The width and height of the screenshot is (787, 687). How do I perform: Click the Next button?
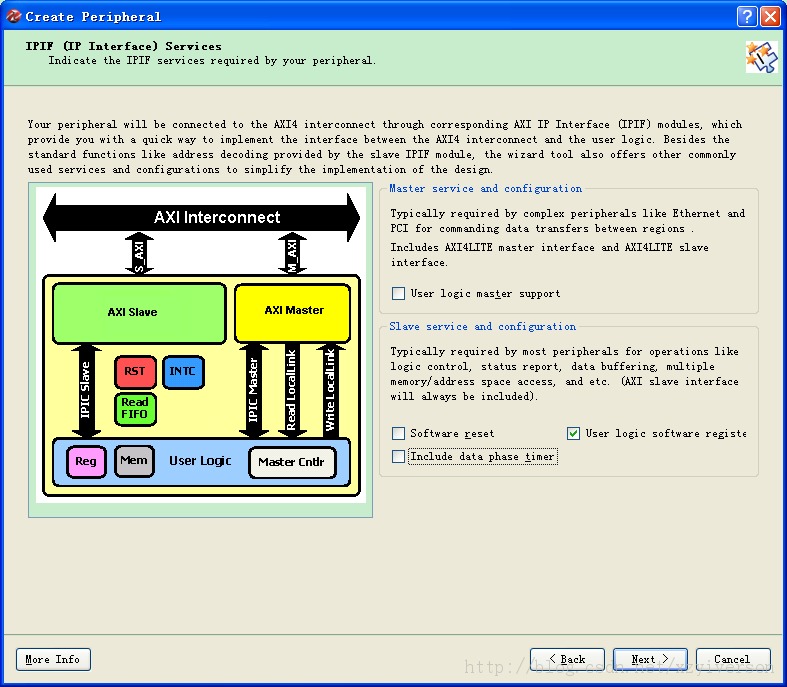pyautogui.click(x=650, y=659)
